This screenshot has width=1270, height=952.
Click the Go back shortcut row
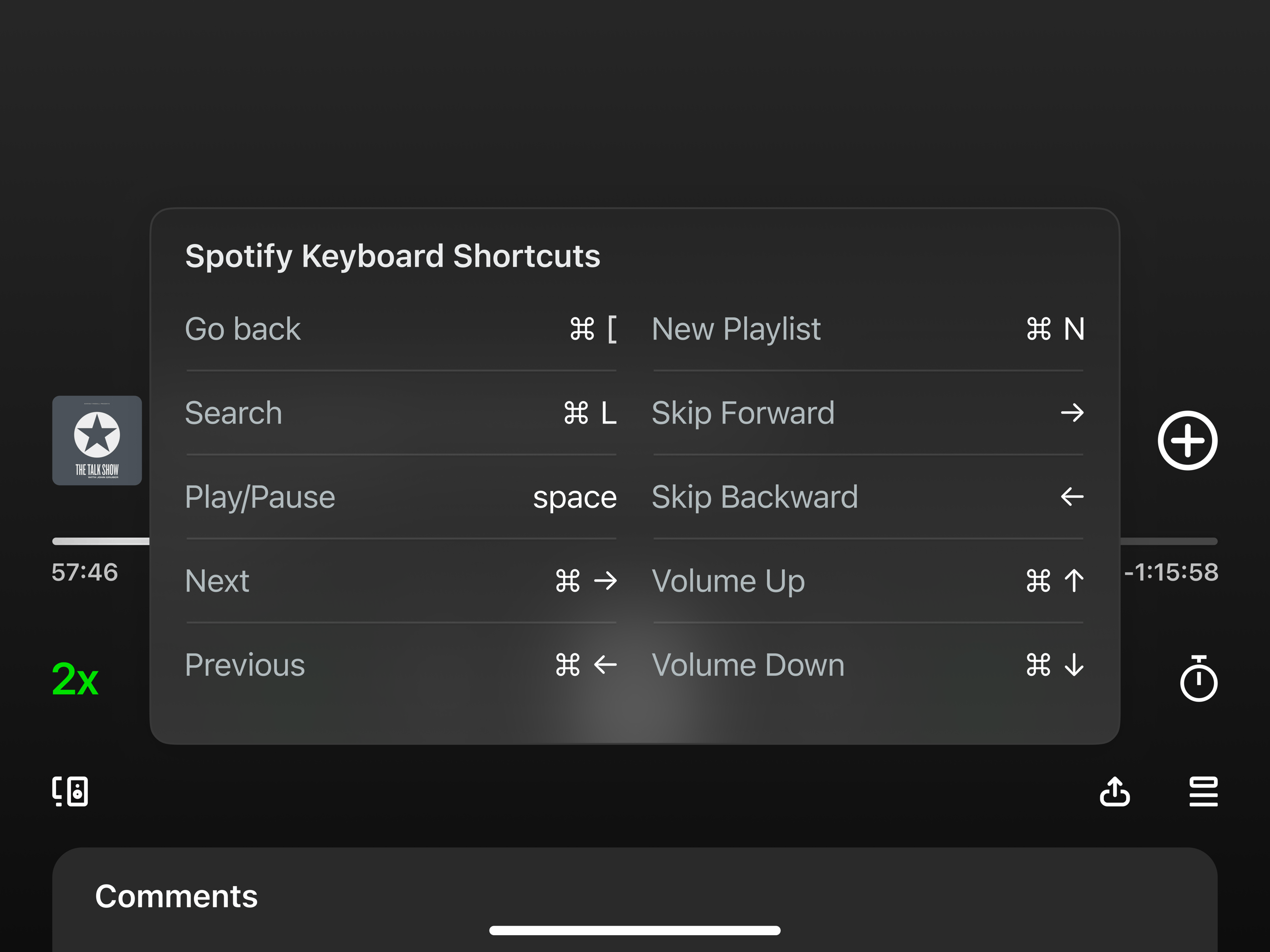point(401,329)
